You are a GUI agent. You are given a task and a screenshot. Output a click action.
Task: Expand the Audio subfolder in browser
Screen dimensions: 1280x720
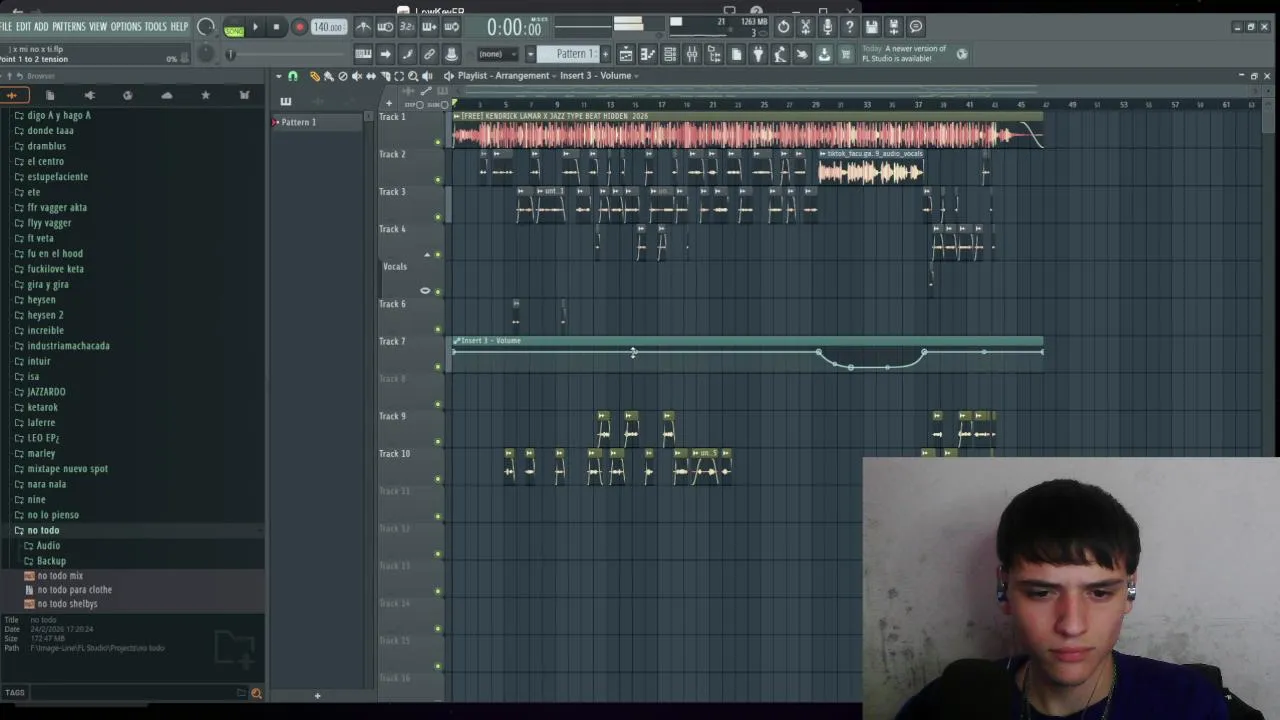pos(48,546)
